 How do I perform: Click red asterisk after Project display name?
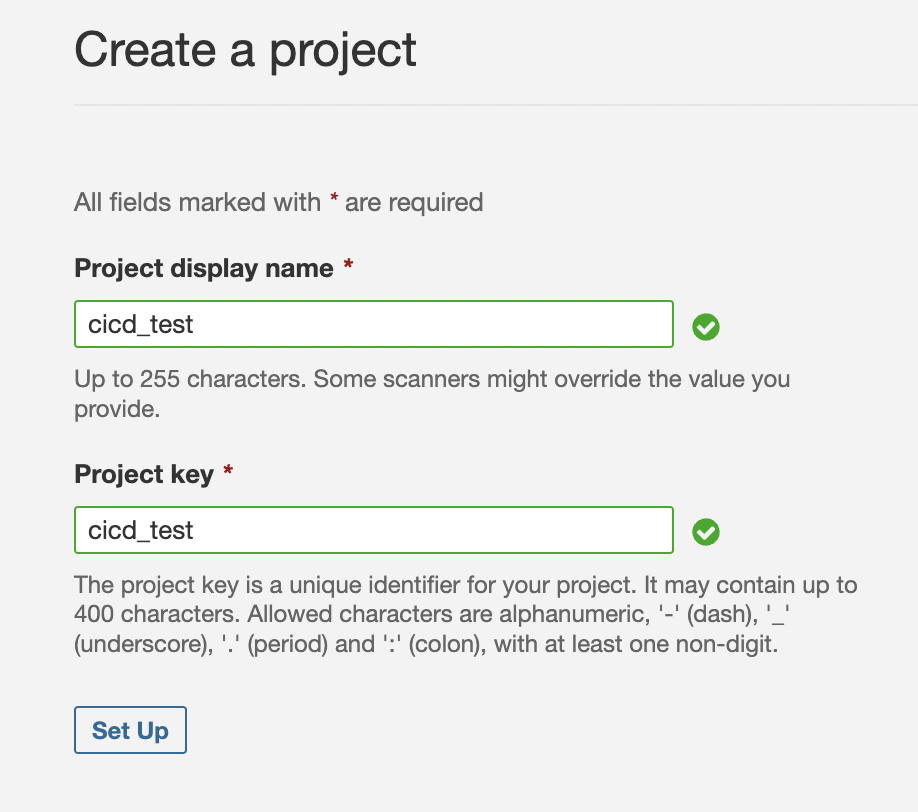[x=348, y=267]
